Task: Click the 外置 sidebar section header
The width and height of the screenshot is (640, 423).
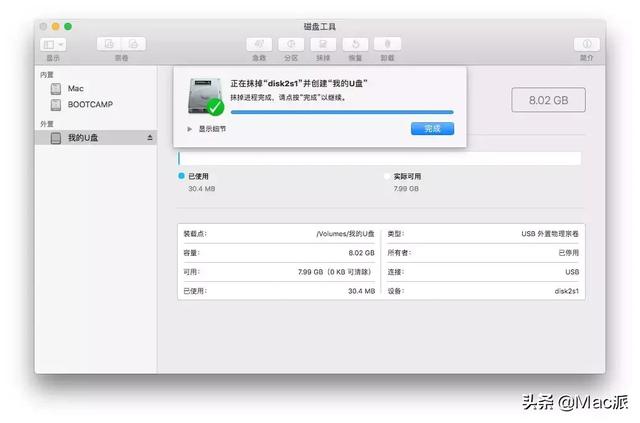Action: coord(47,124)
